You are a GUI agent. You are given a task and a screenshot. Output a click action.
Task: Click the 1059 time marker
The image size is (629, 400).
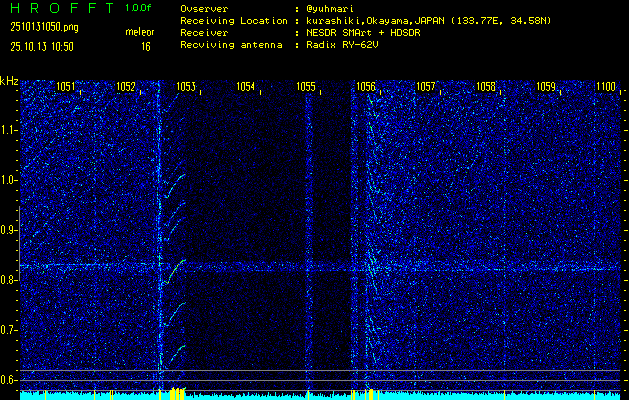546,87
